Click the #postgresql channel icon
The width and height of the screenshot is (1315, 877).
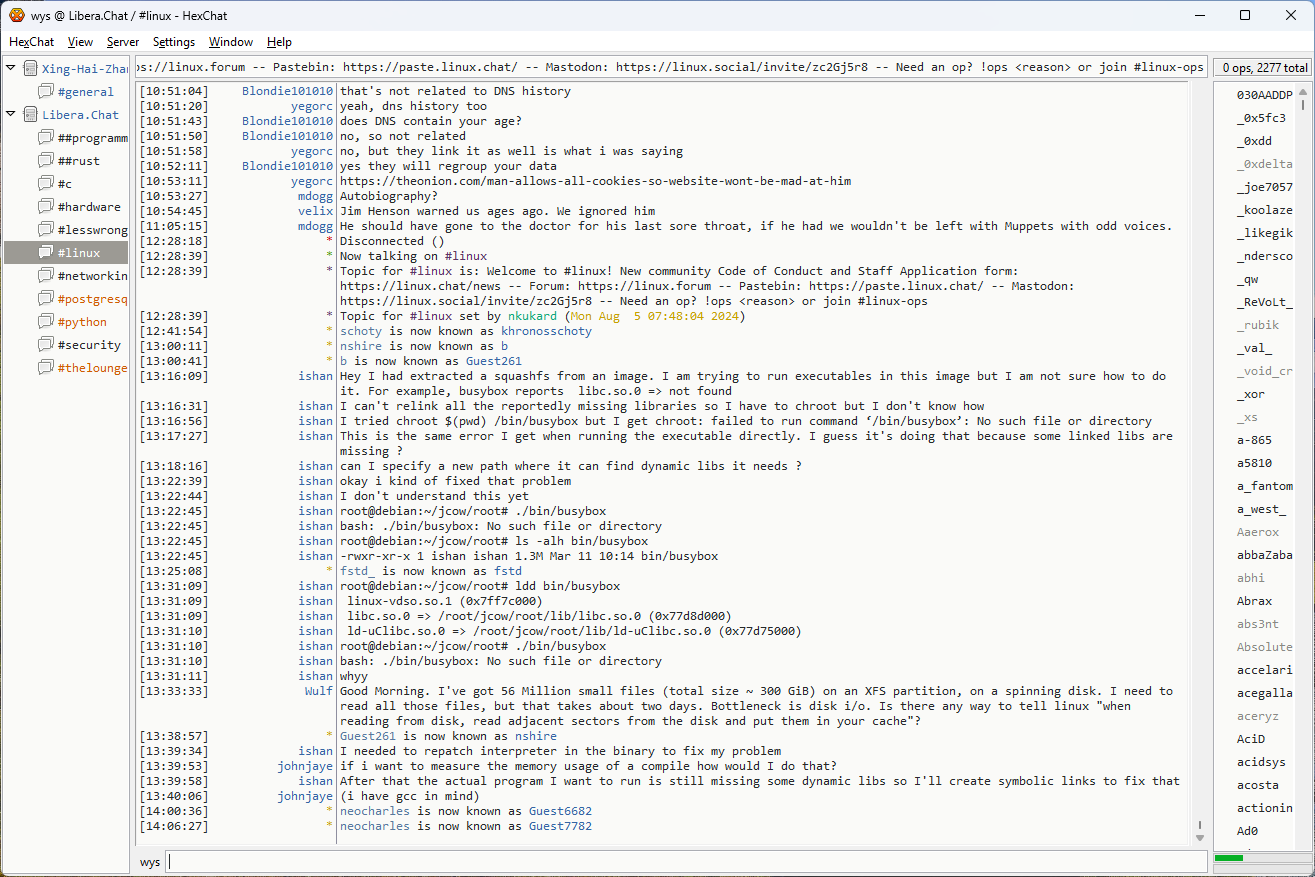(x=46, y=299)
